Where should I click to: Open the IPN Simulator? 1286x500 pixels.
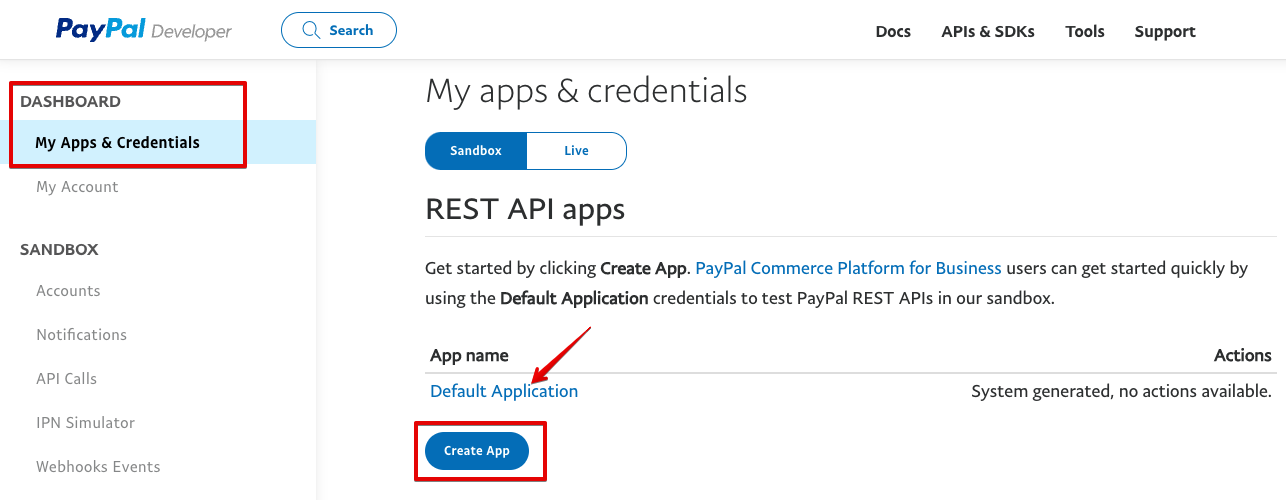(x=85, y=423)
